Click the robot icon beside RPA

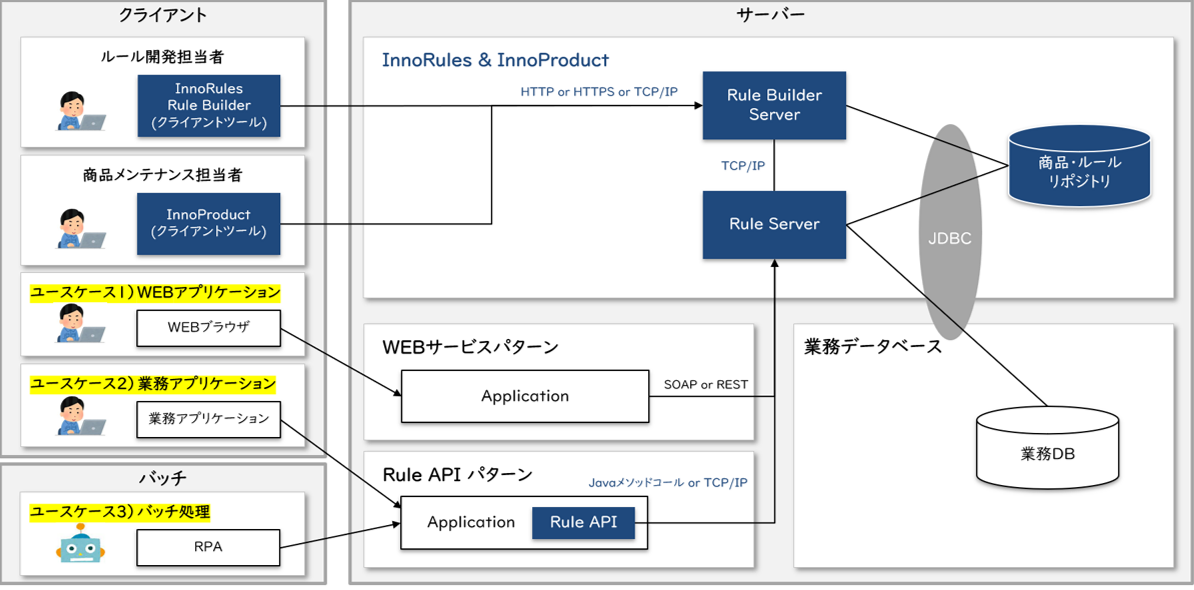coord(81,542)
